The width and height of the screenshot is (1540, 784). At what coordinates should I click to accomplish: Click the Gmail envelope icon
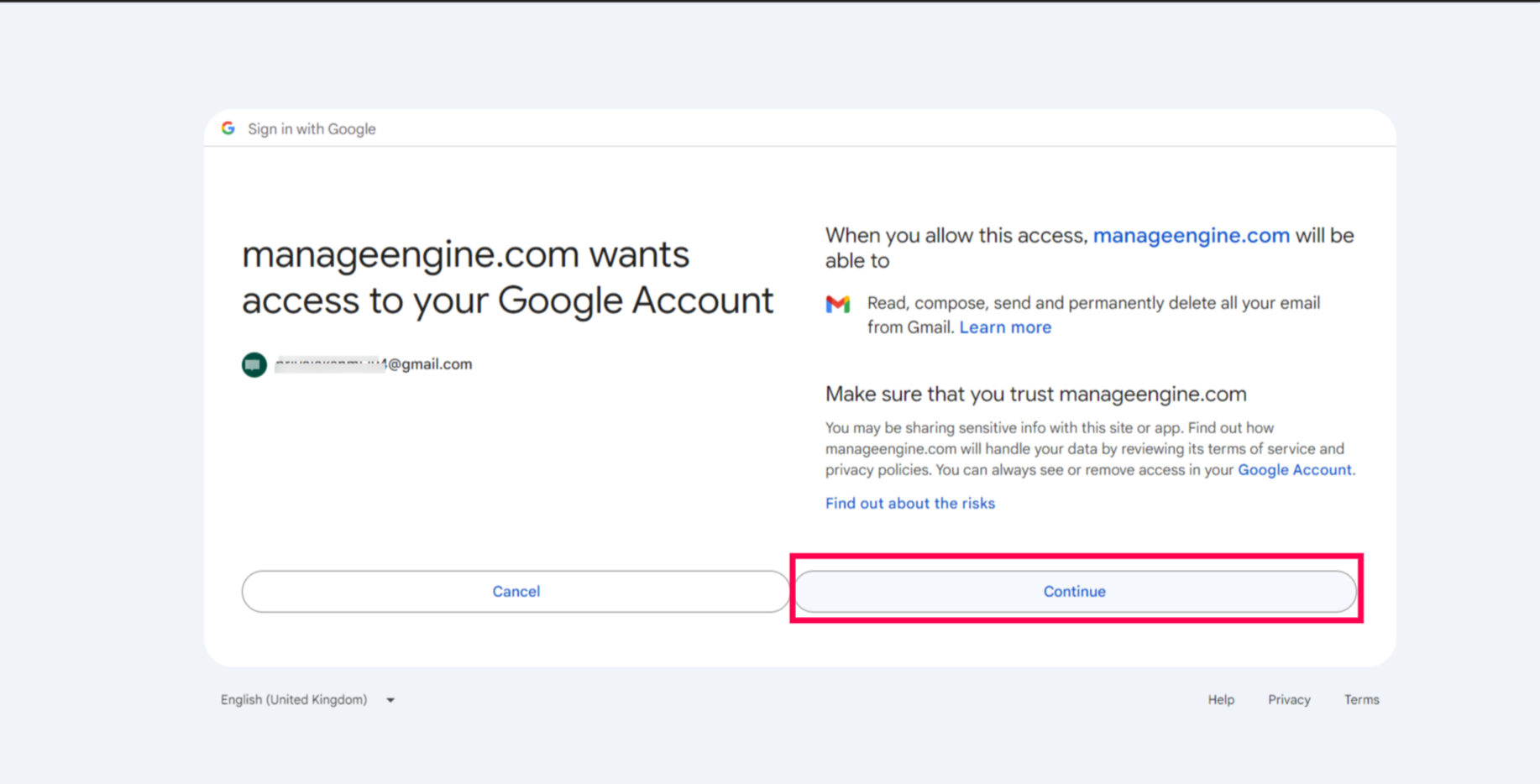click(x=838, y=304)
